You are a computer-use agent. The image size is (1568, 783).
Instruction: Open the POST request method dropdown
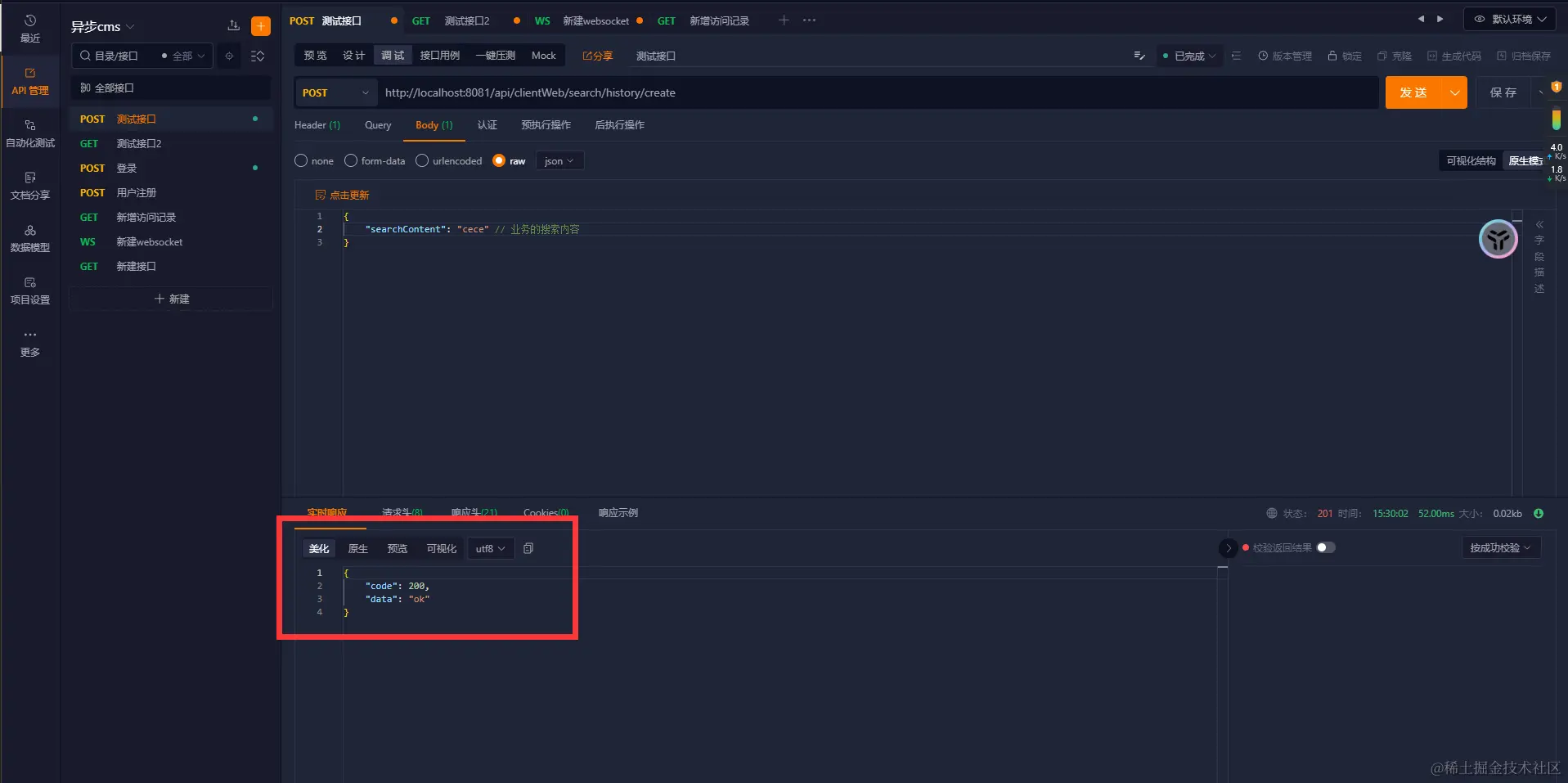(335, 92)
